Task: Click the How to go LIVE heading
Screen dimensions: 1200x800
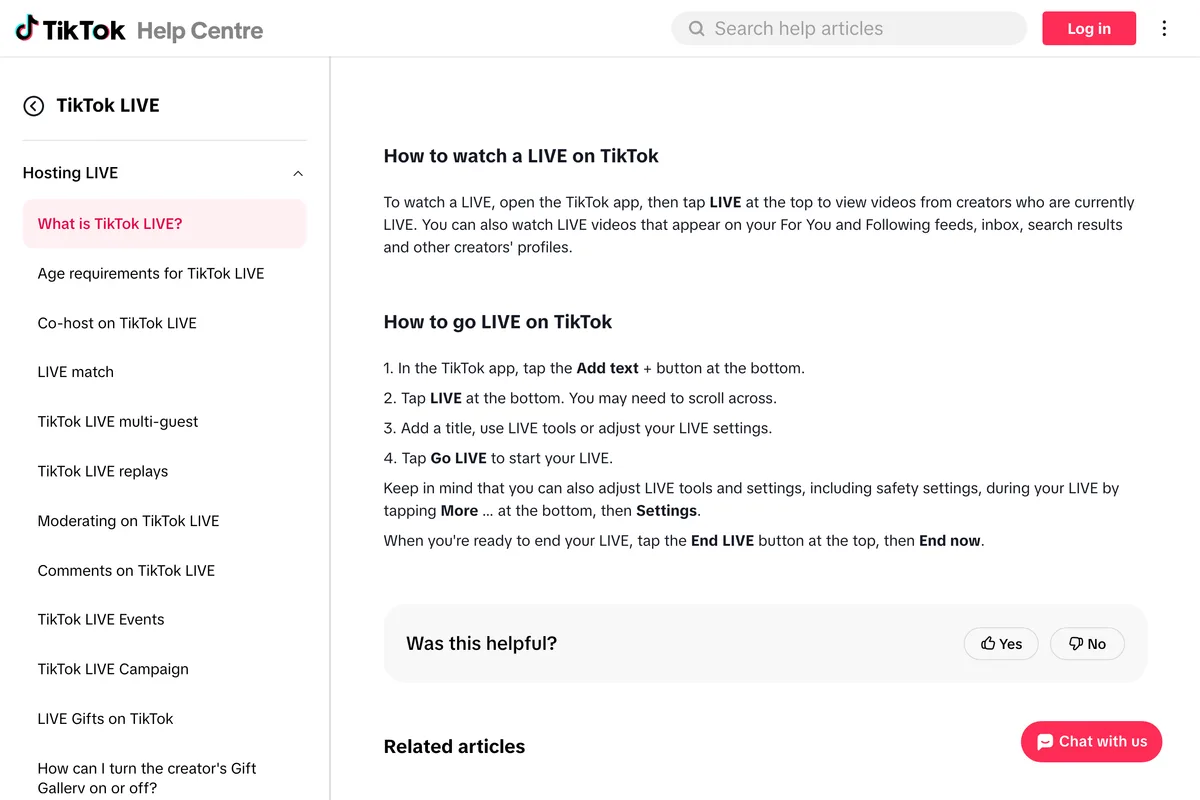Action: (x=498, y=322)
